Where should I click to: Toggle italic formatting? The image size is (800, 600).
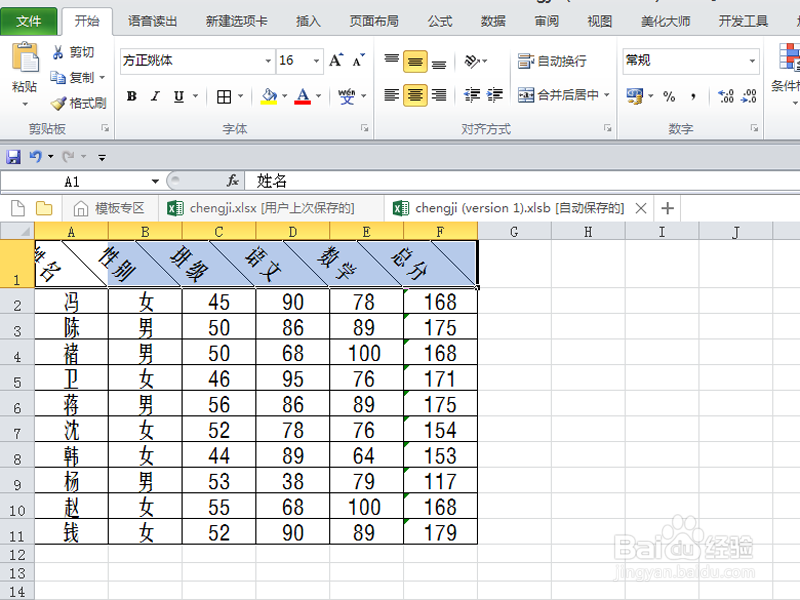coord(155,96)
